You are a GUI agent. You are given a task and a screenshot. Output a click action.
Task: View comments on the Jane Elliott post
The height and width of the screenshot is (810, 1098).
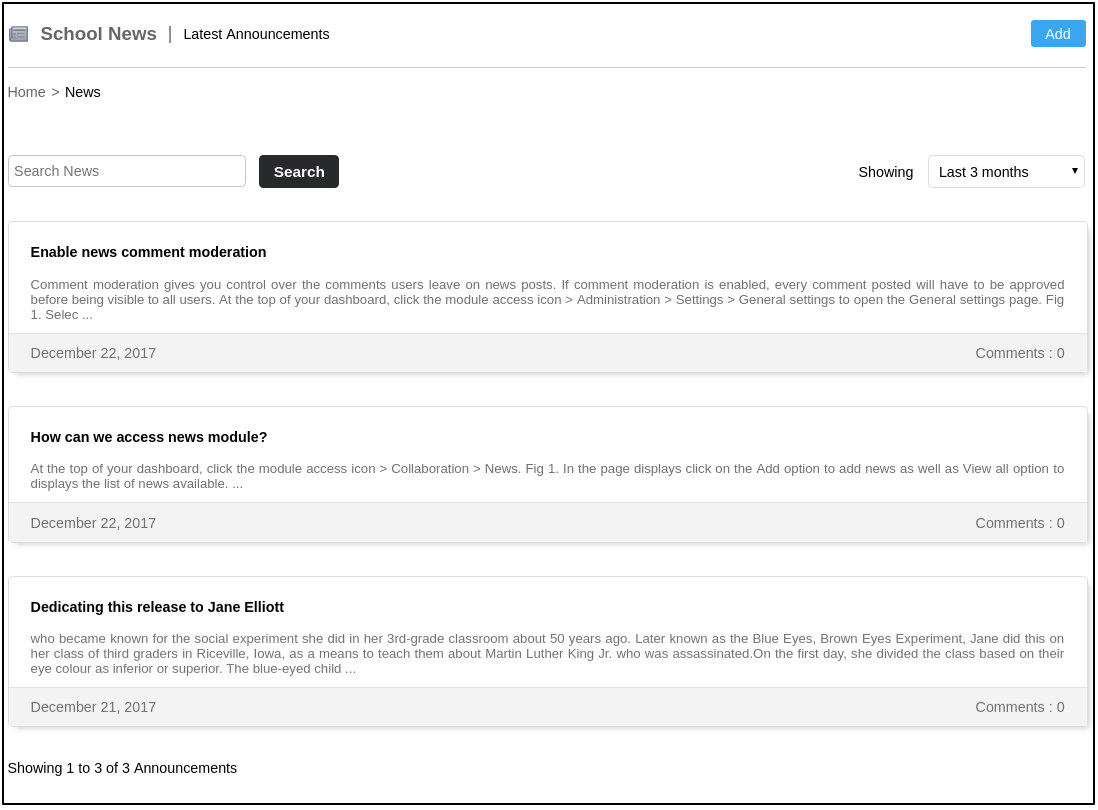tap(1019, 707)
